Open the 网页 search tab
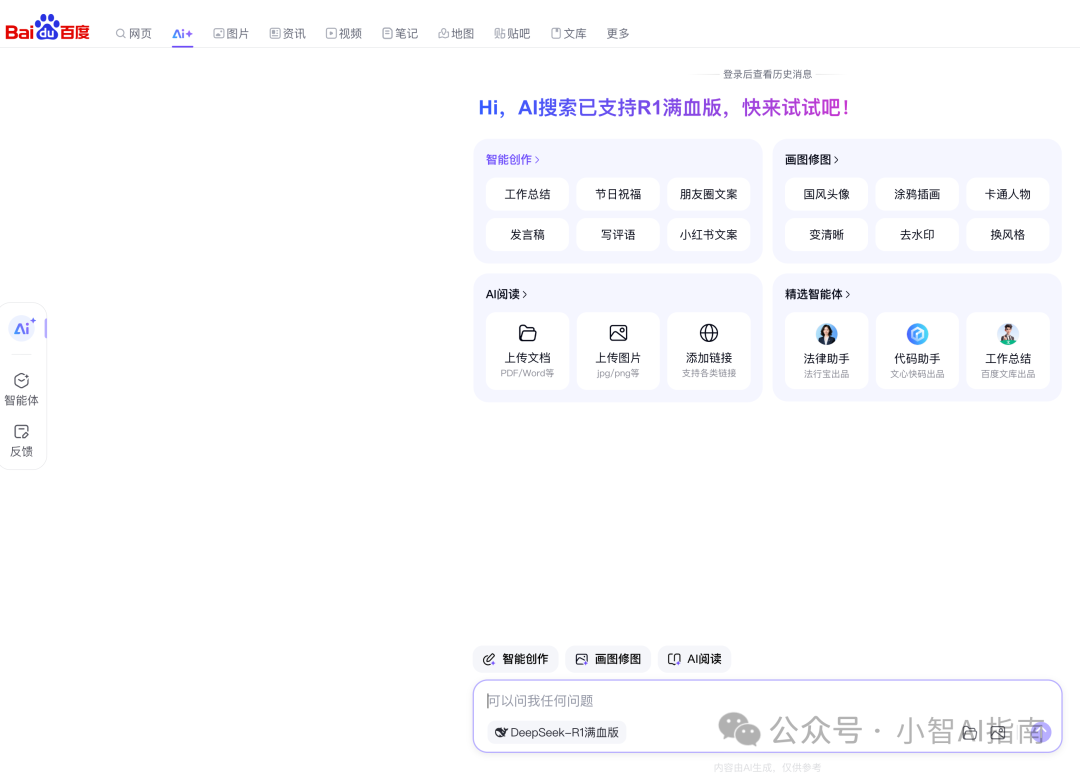The image size is (1080, 774). coord(134,33)
